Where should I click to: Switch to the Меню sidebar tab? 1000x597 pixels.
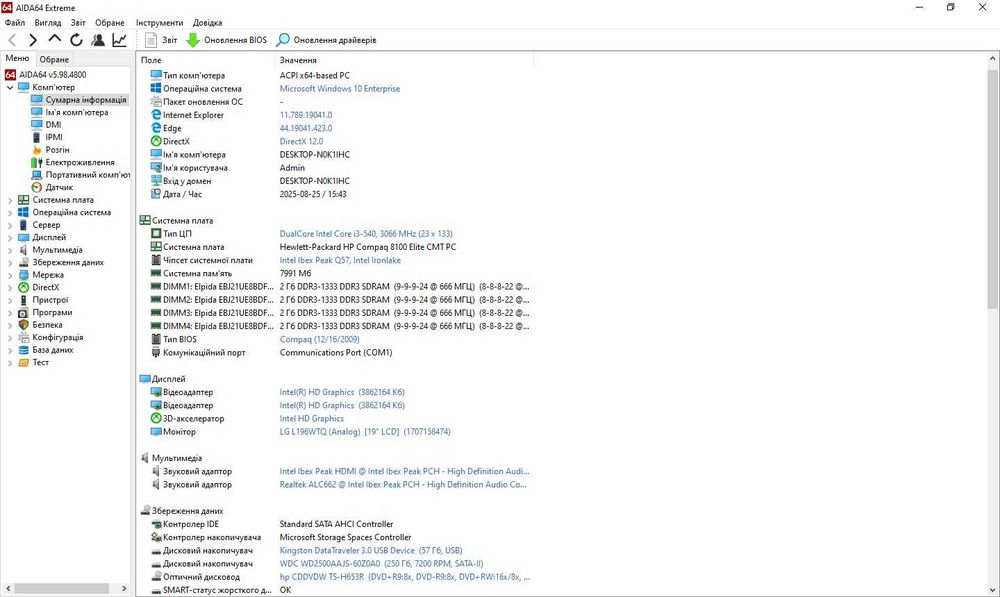click(17, 59)
